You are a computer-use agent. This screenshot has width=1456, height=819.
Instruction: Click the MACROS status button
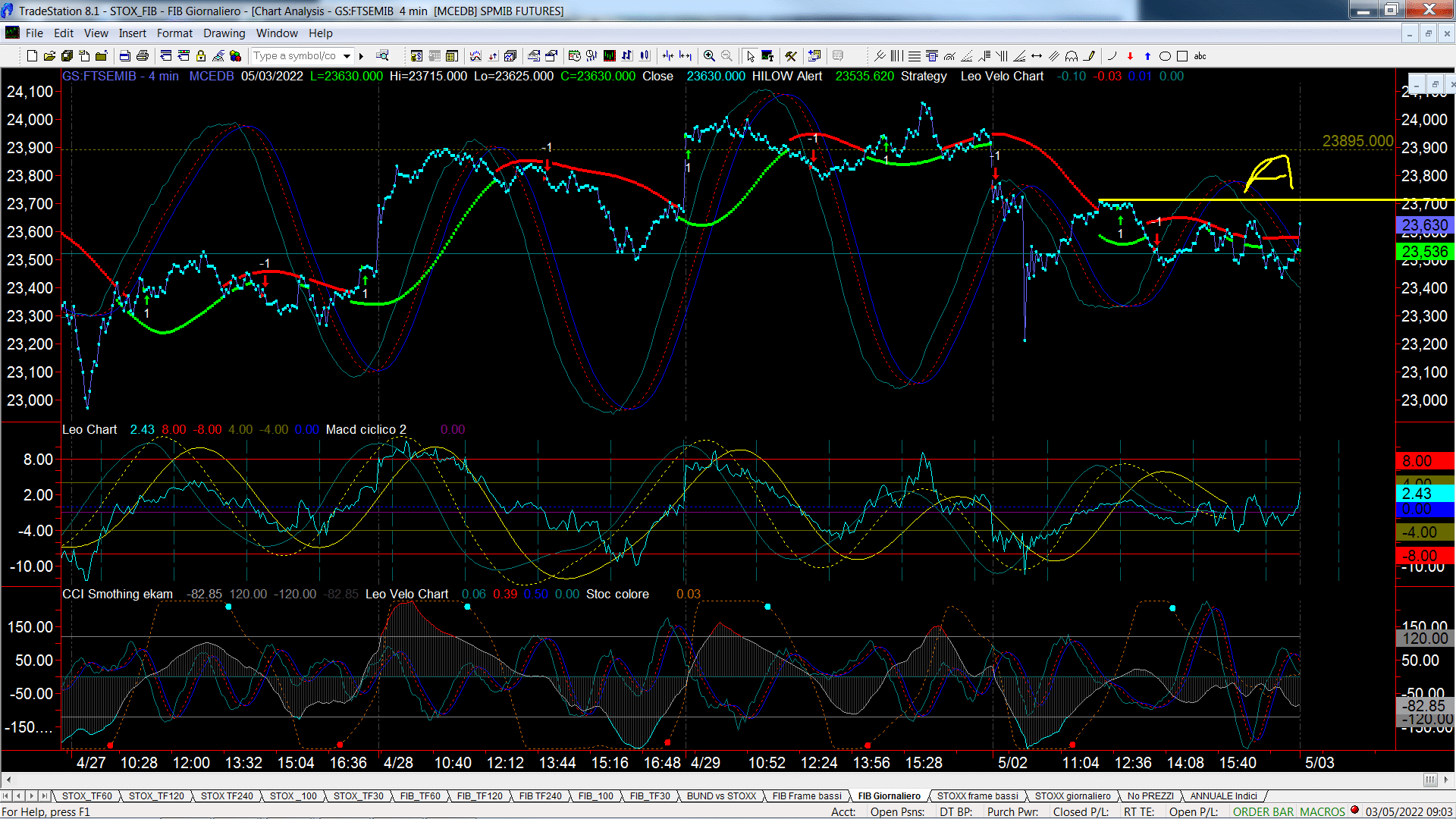(1323, 812)
